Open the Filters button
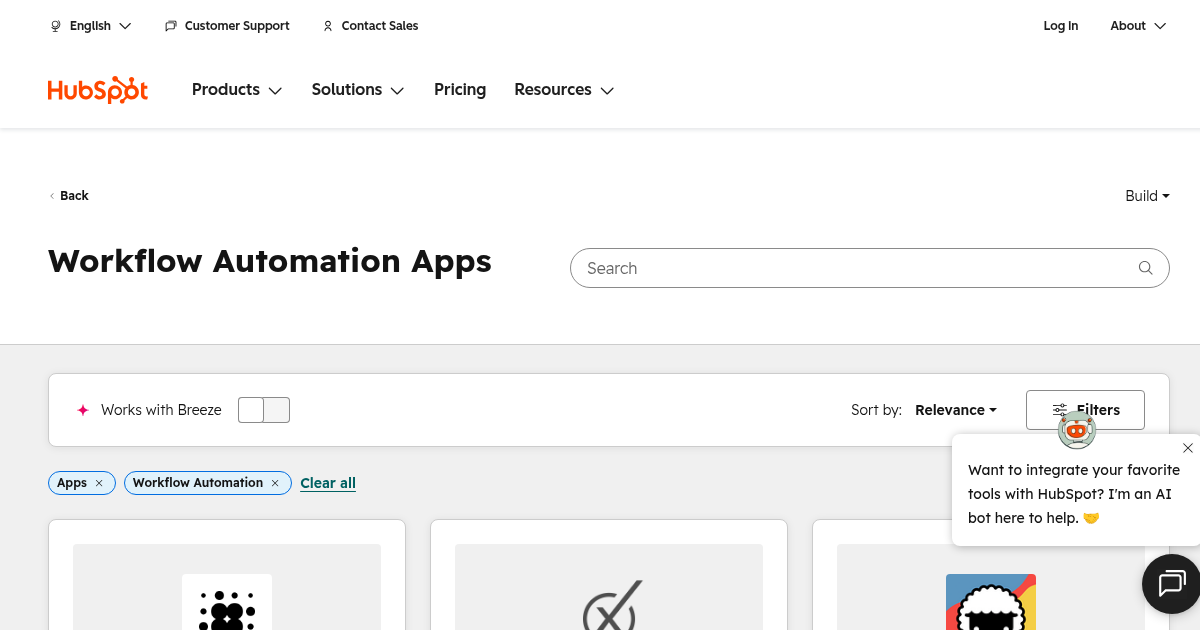Viewport: 1200px width, 630px height. (x=1085, y=410)
